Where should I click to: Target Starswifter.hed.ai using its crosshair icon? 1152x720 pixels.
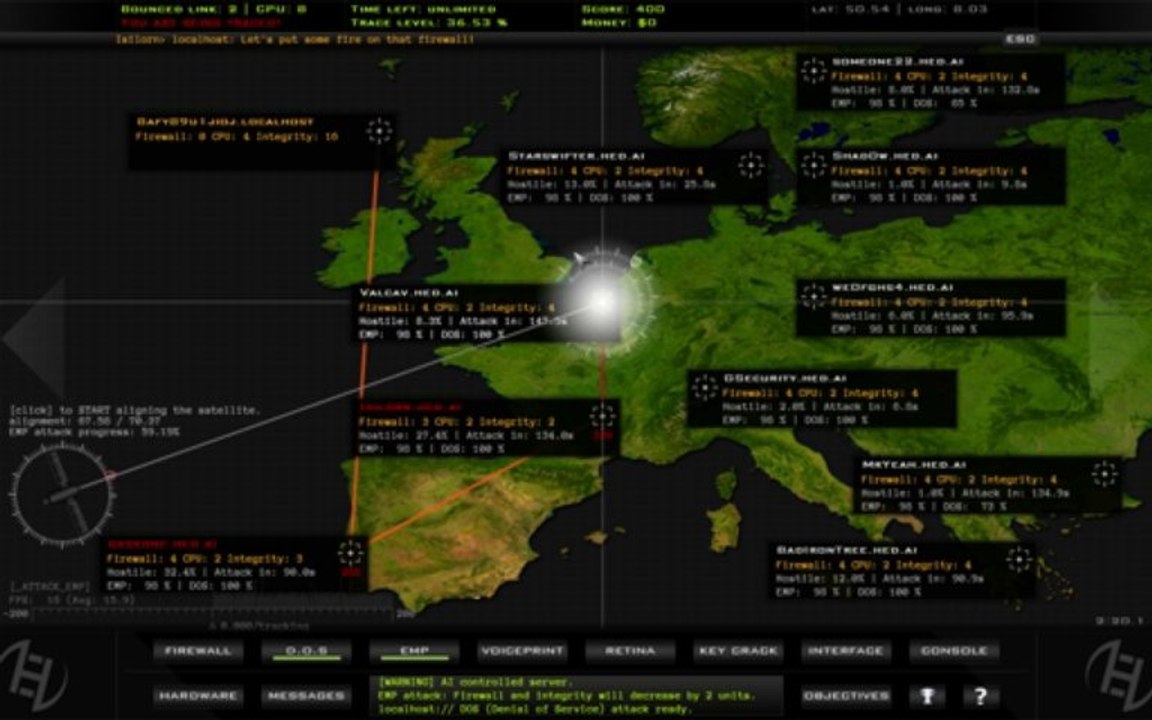pos(751,165)
